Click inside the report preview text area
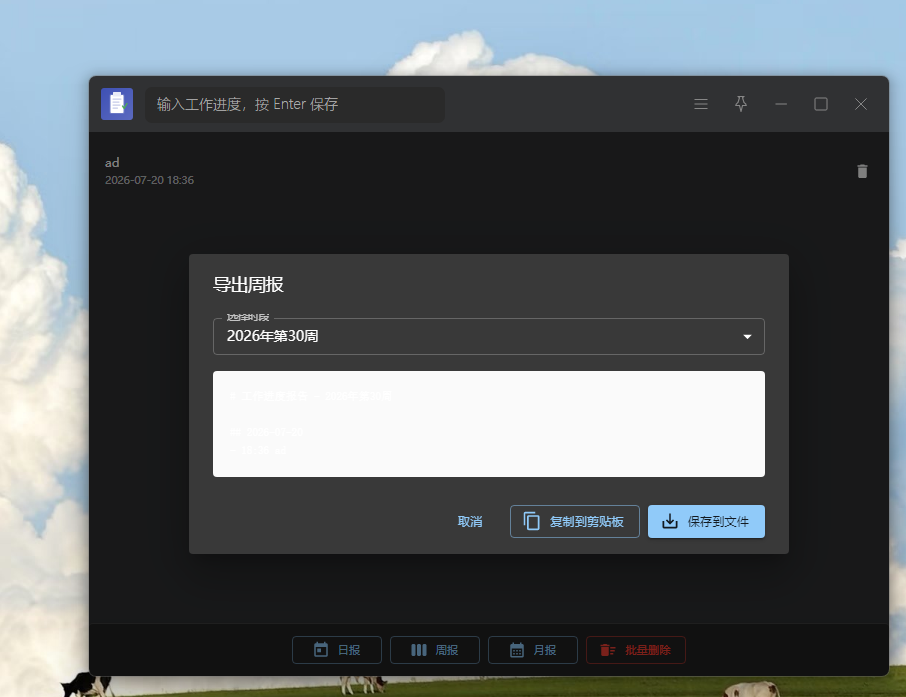Screen dimensions: 906x697 489,424
